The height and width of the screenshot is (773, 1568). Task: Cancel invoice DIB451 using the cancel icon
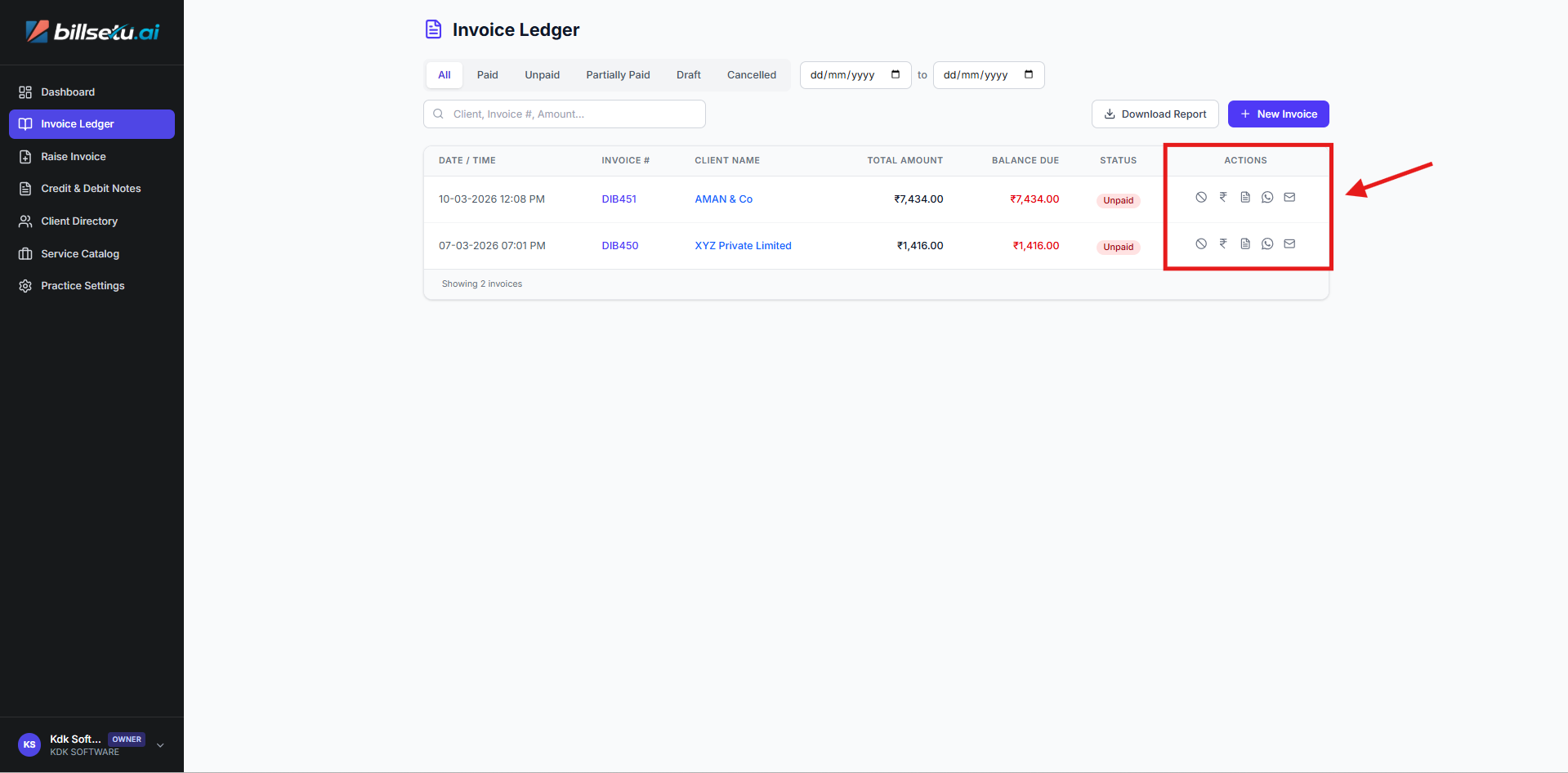point(1200,197)
